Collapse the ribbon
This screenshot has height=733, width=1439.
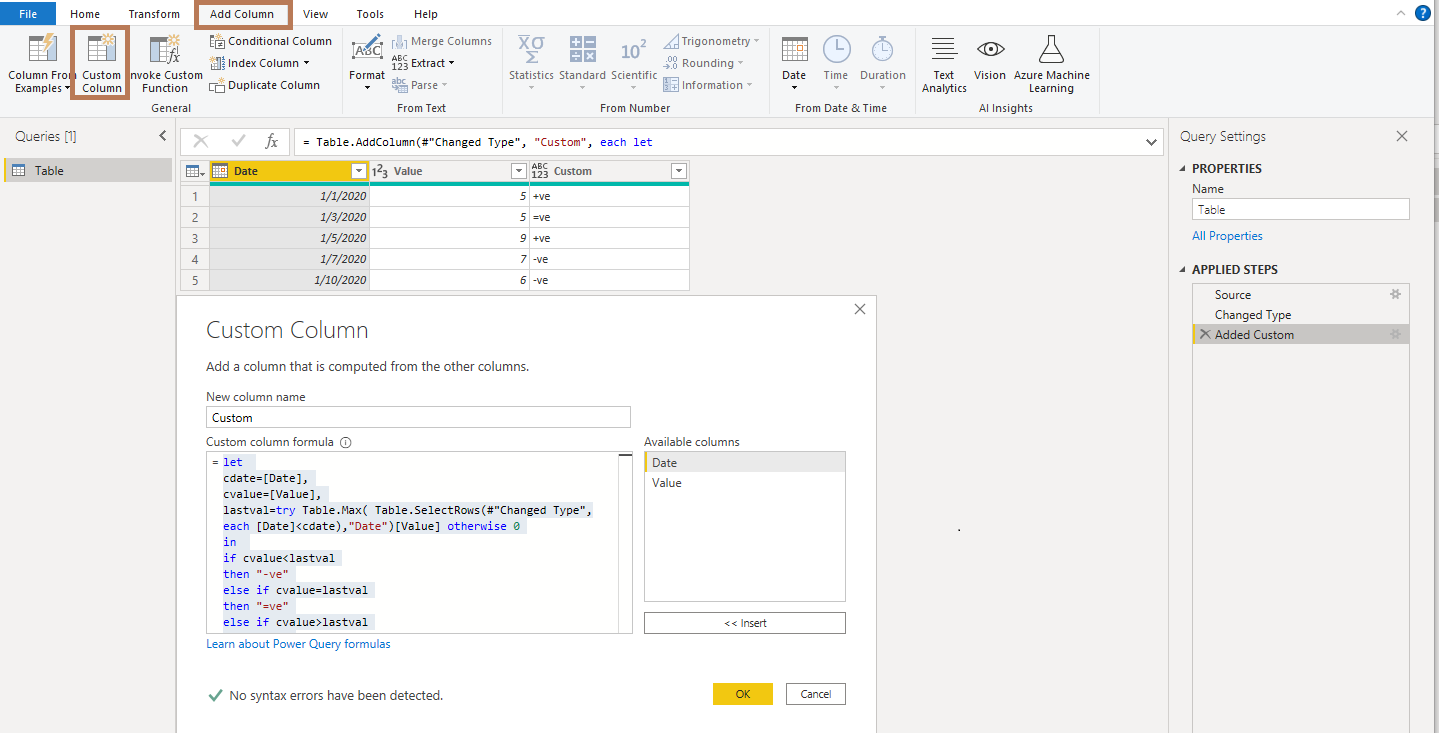pyautogui.click(x=1402, y=13)
